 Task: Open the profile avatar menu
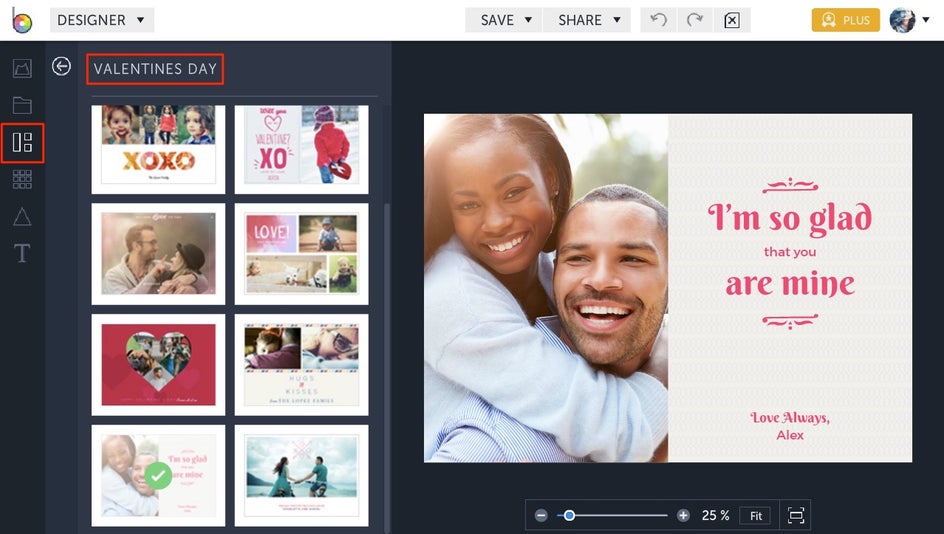point(909,20)
